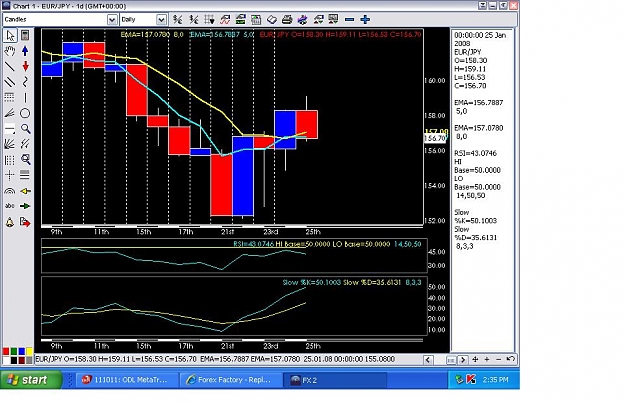This screenshot has width=625, height=405.
Task: Select the dotted horizontal grid lines tool
Action: coord(10,98)
